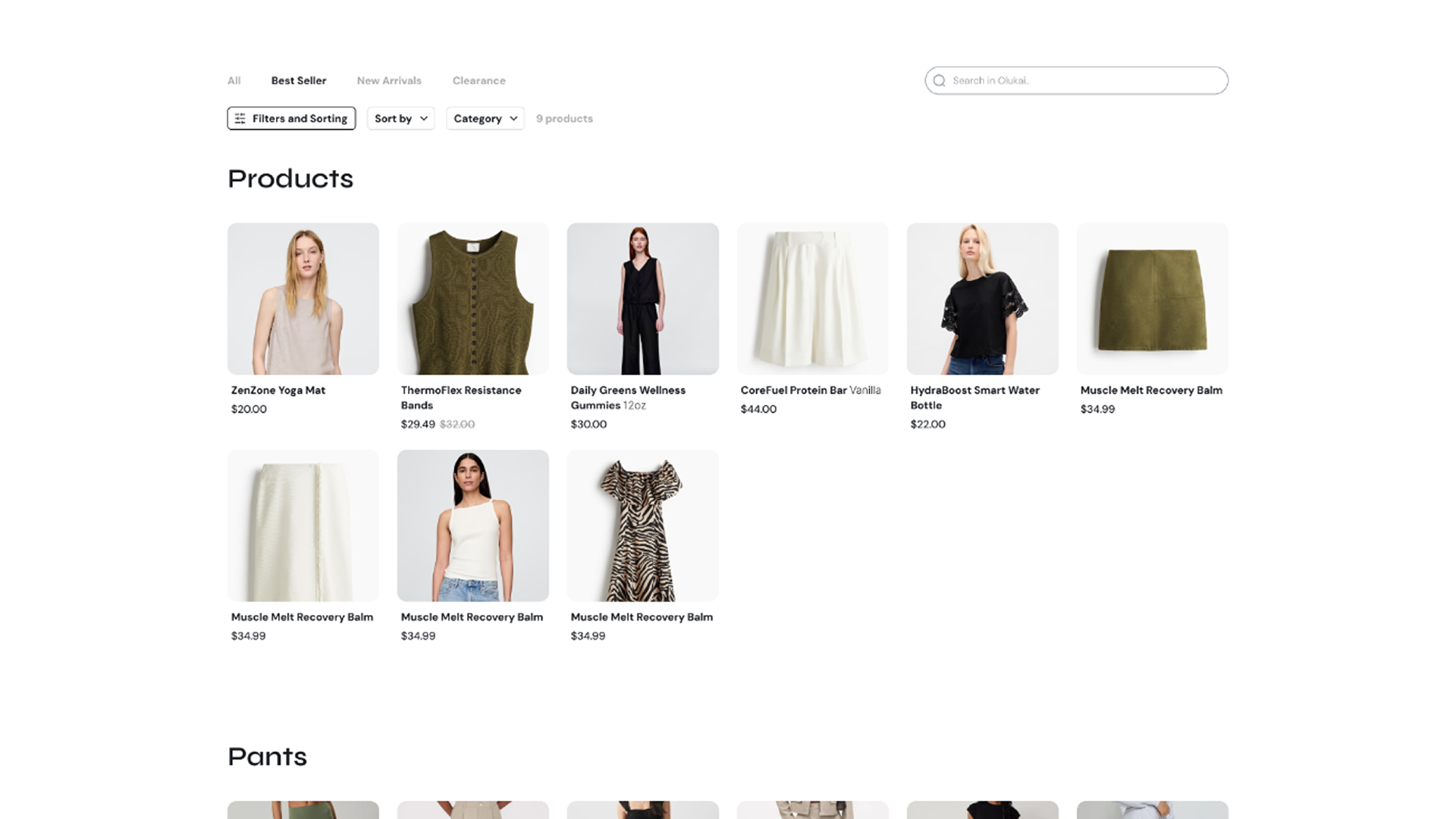Screen dimensions: 1456x819
Task: Focus the Search in Olukai field
Action: 1076,80
